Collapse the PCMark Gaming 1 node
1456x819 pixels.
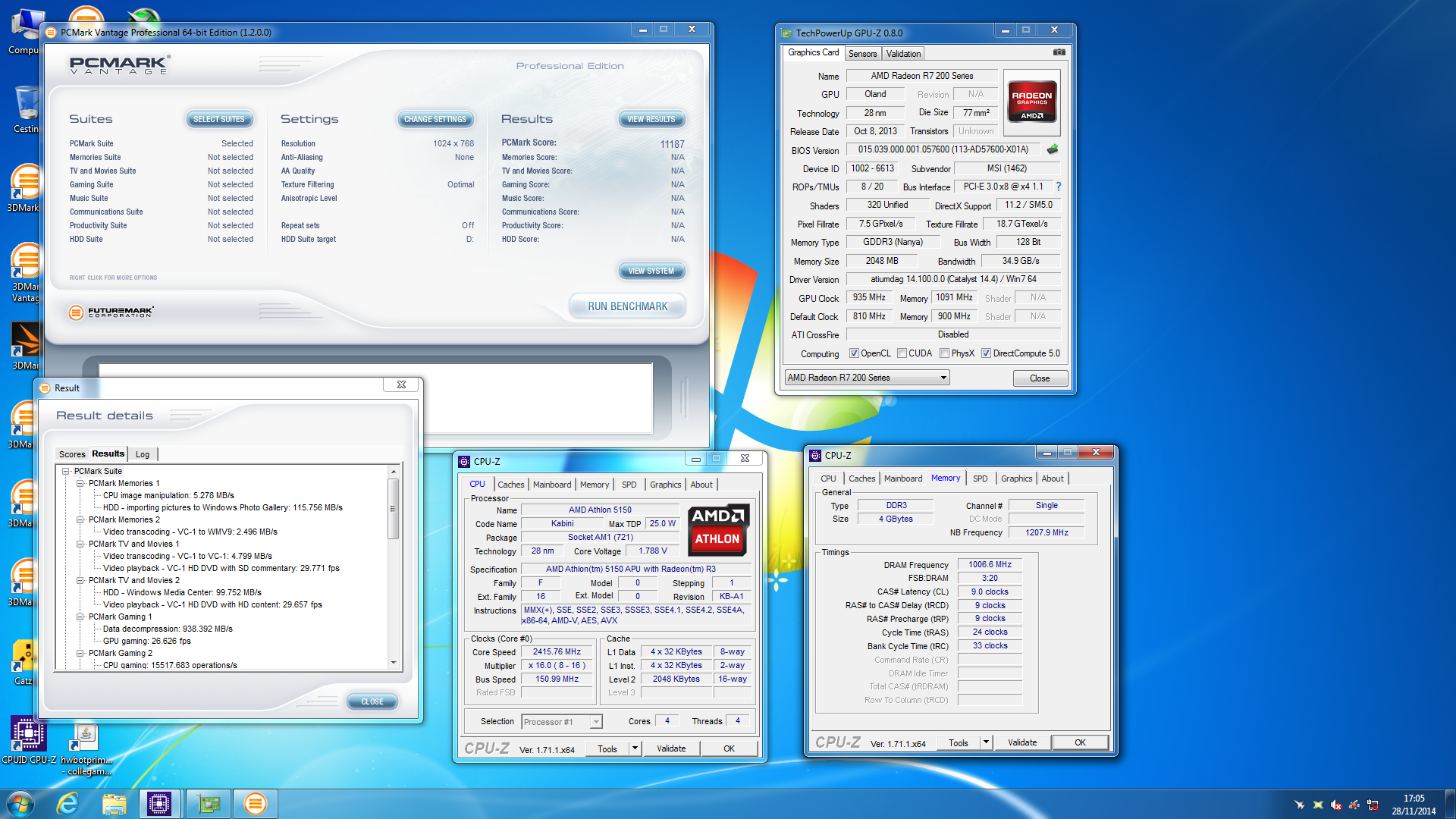click(80, 617)
